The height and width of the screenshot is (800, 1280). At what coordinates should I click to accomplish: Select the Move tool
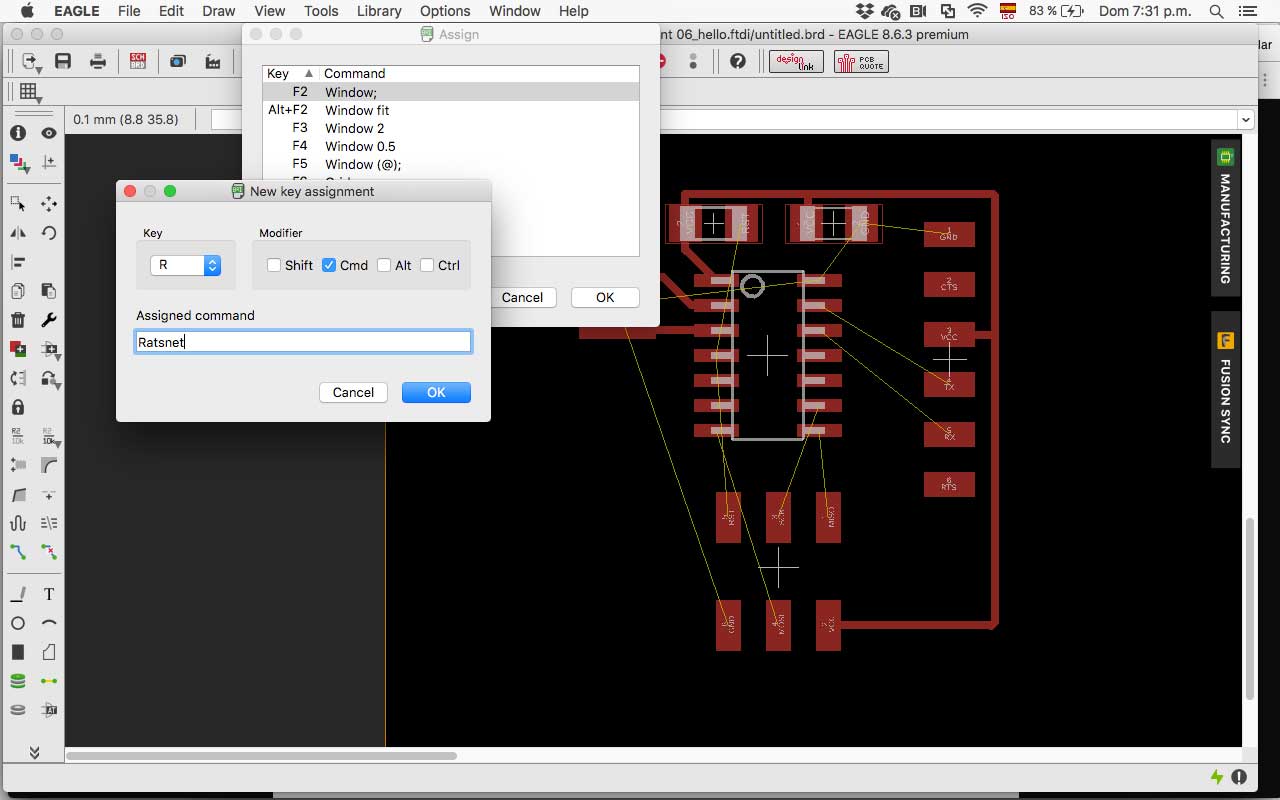pyautogui.click(x=49, y=203)
